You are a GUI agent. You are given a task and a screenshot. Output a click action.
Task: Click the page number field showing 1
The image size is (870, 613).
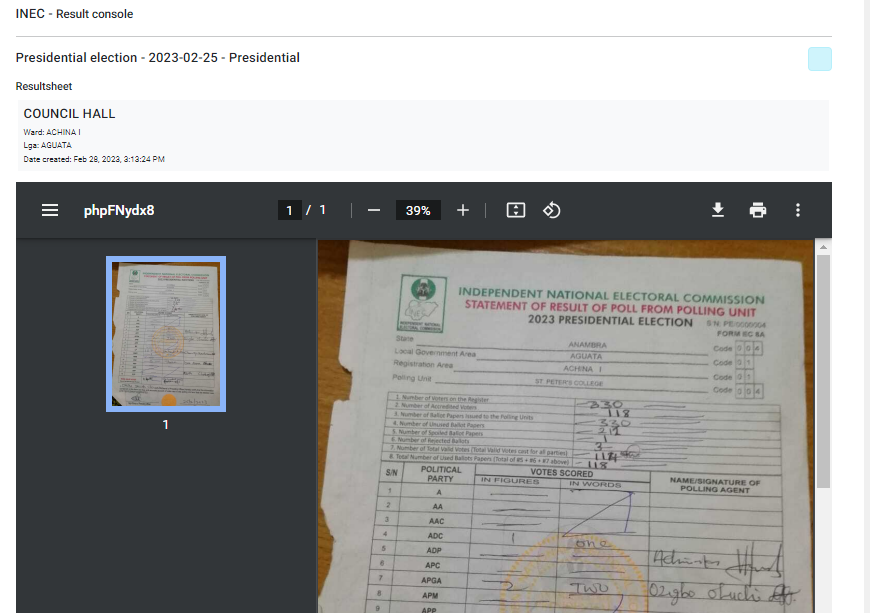(289, 210)
